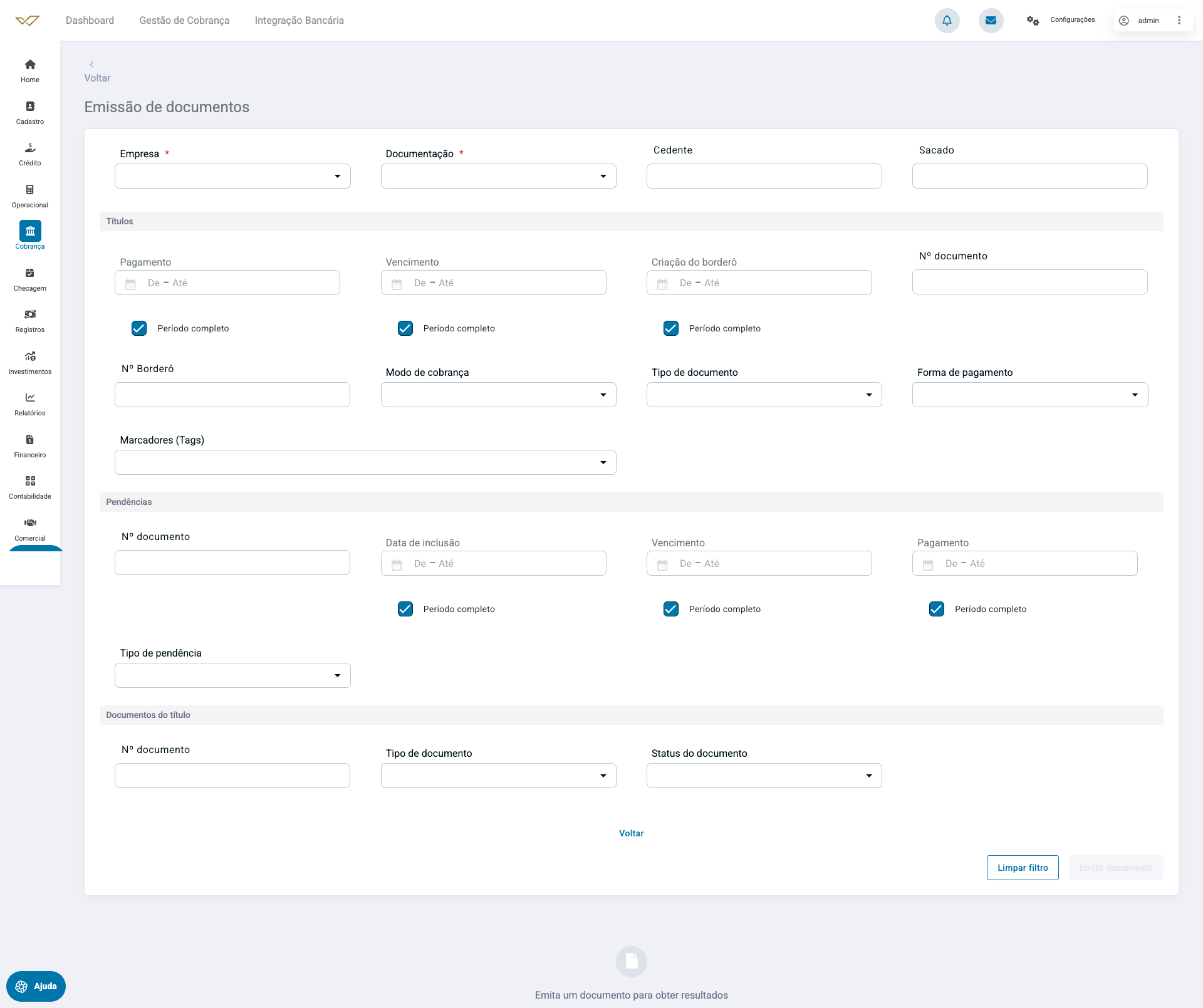Screen dimensions: 1203x1008
Task: Open calendar icon in Títulos Vencimento field
Action: 397,284
